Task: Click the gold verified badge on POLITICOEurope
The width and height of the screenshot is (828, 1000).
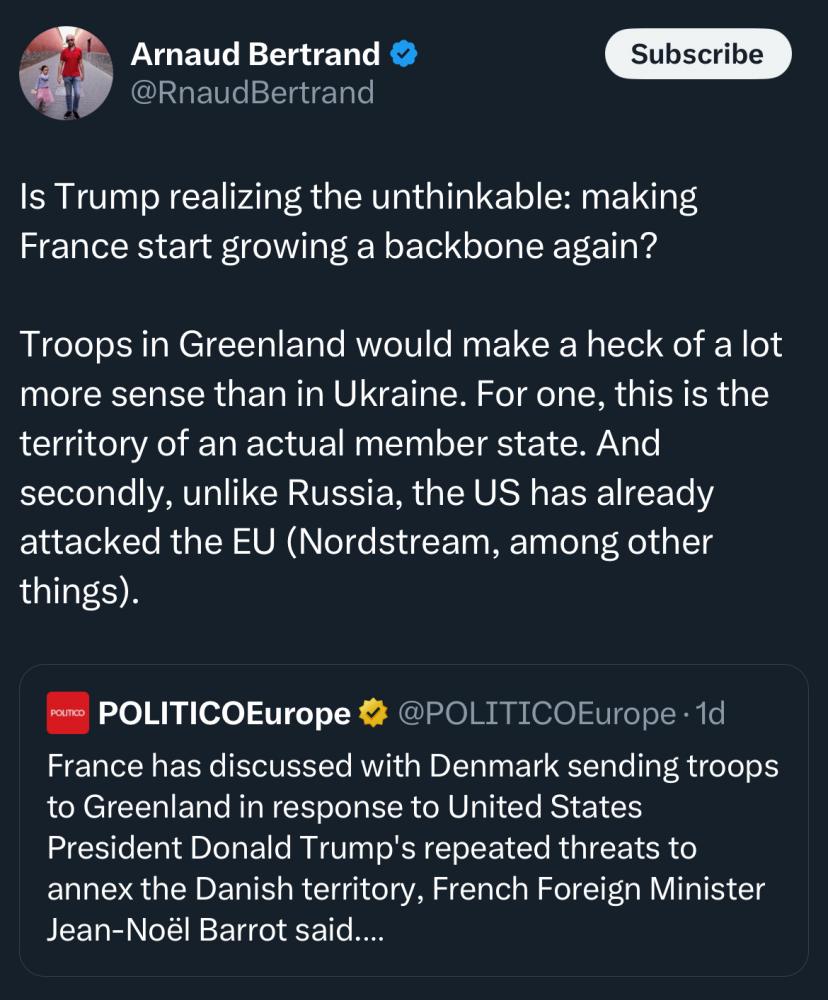Action: click(x=373, y=713)
